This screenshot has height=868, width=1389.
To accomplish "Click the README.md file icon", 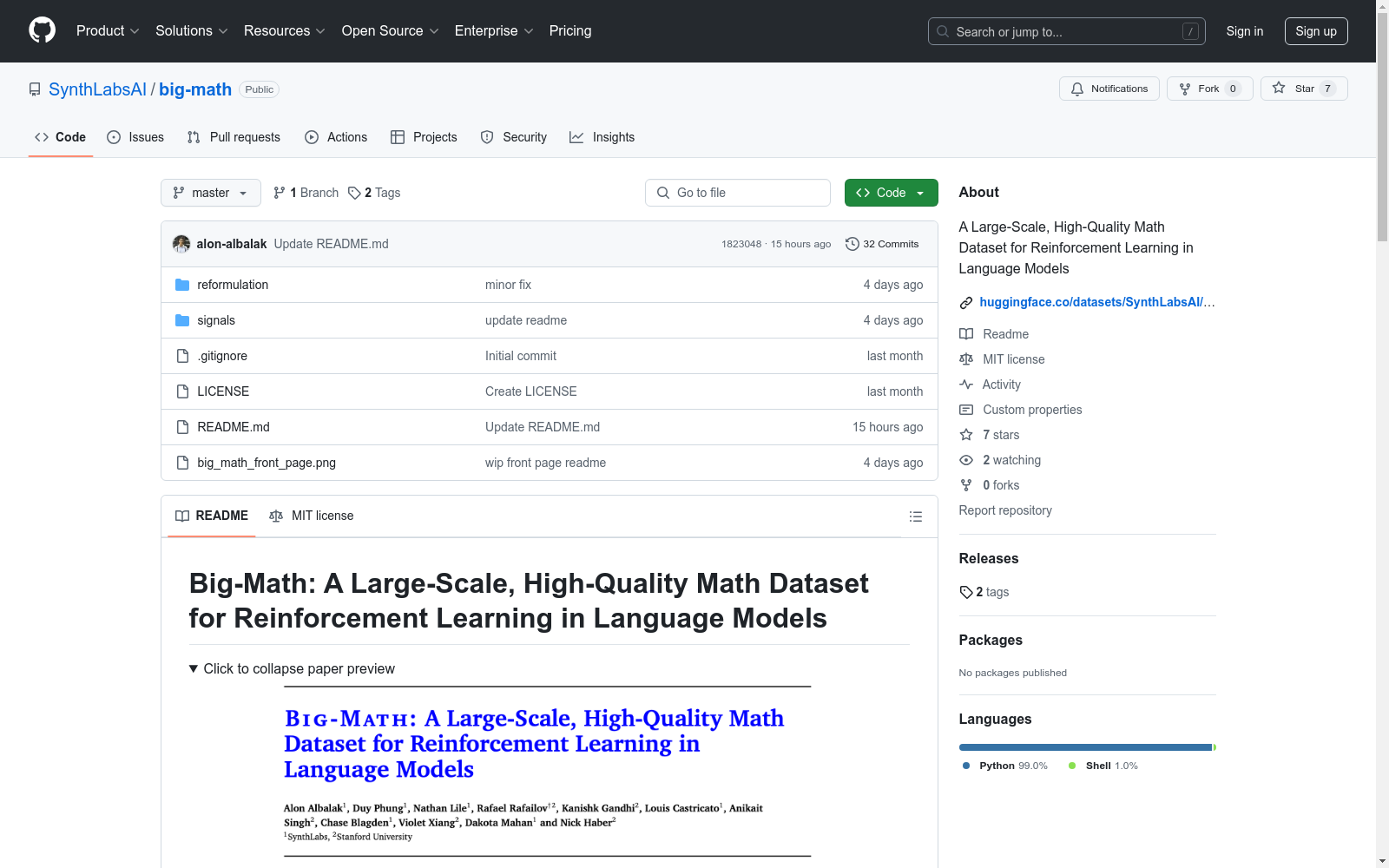I will click(182, 427).
